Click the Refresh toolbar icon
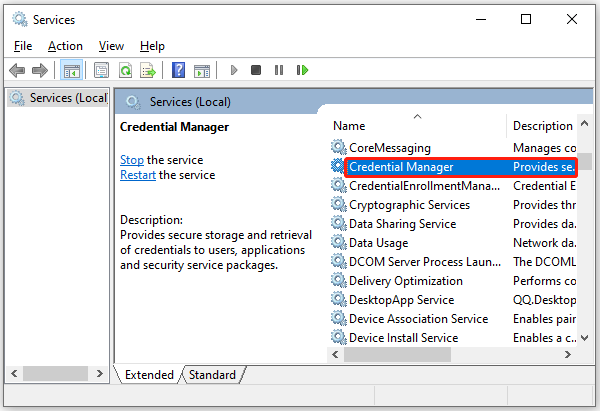600x411 pixels. pos(125,70)
